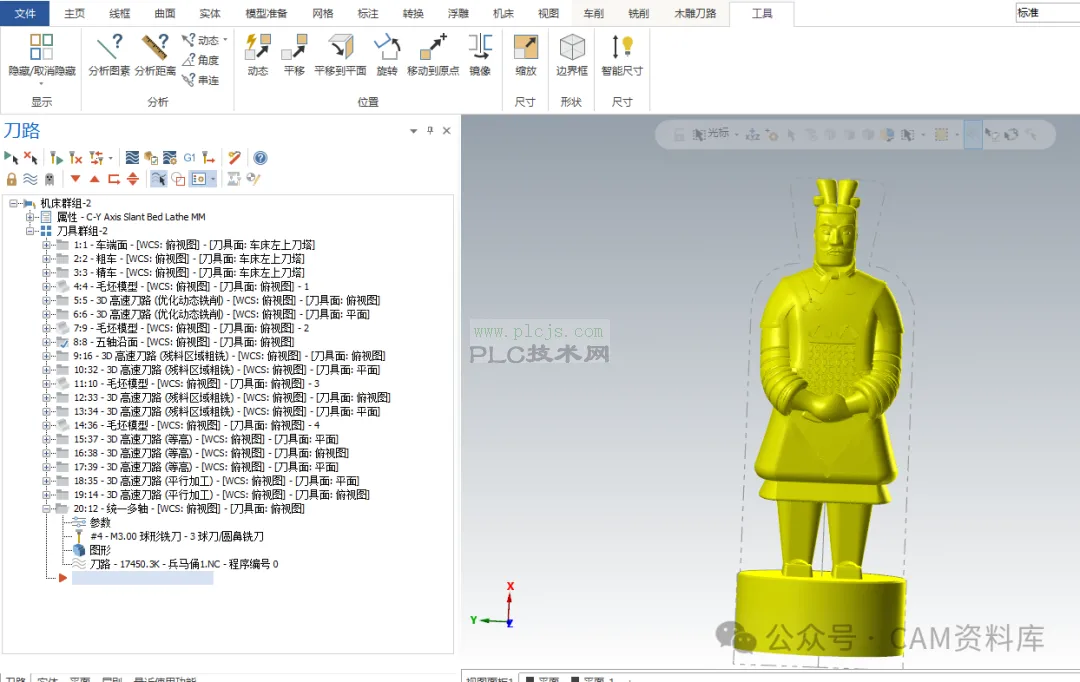Image resolution: width=1080 pixels, height=682 pixels.
Task: Switch to the 铣削 milling tab
Action: click(638, 13)
